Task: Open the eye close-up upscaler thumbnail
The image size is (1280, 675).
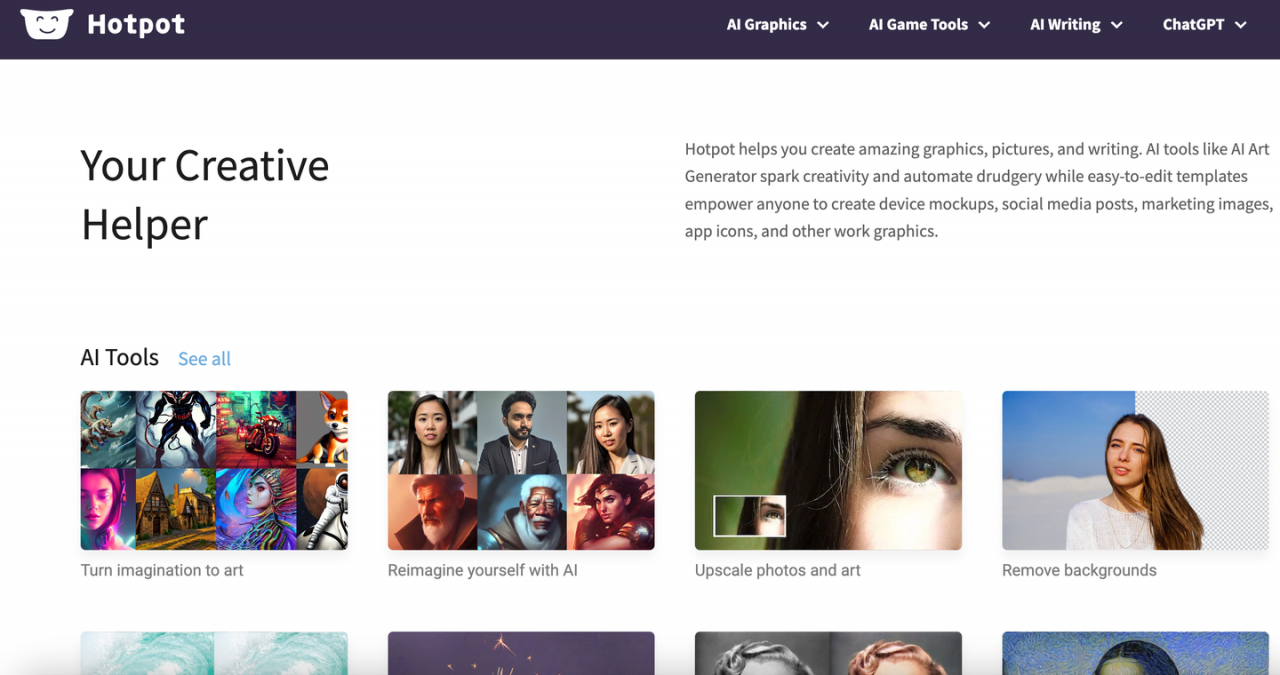Action: tap(828, 470)
